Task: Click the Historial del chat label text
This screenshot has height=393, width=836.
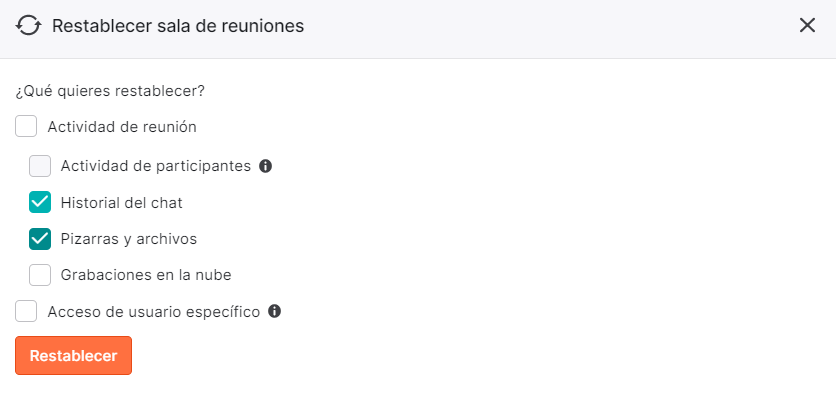Action: coord(122,203)
